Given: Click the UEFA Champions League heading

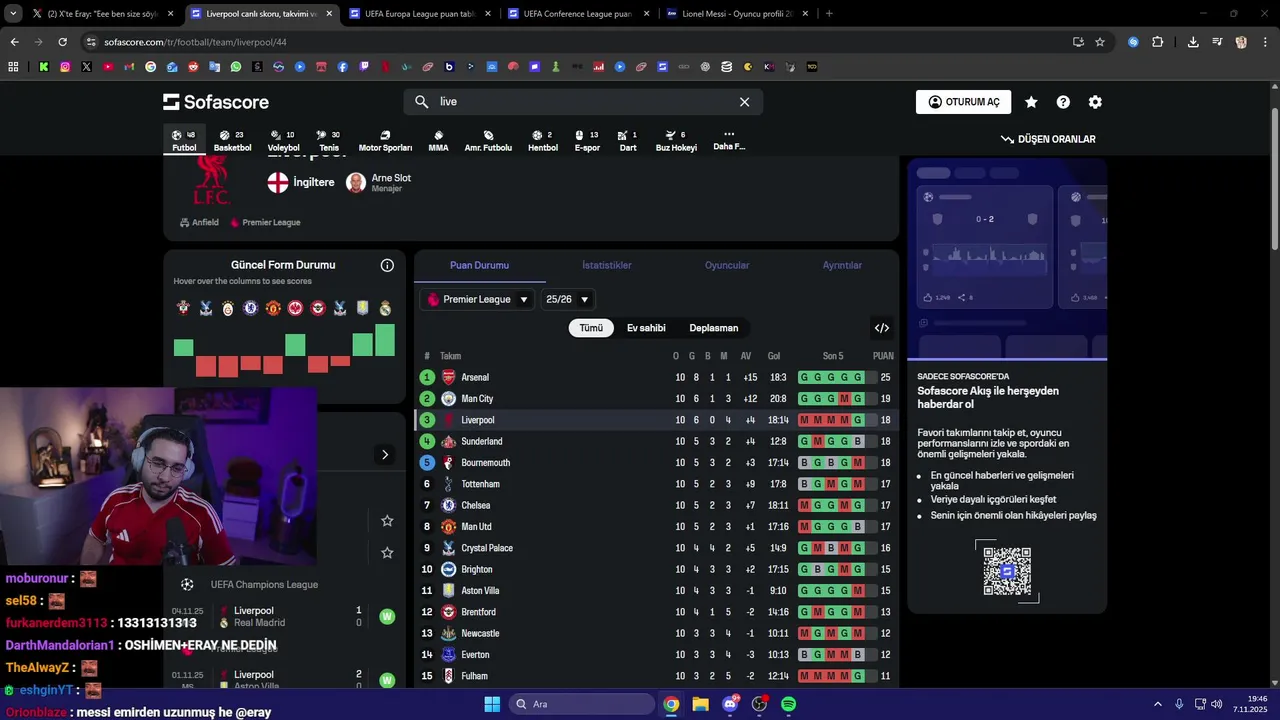Looking at the screenshot, I should [264, 584].
